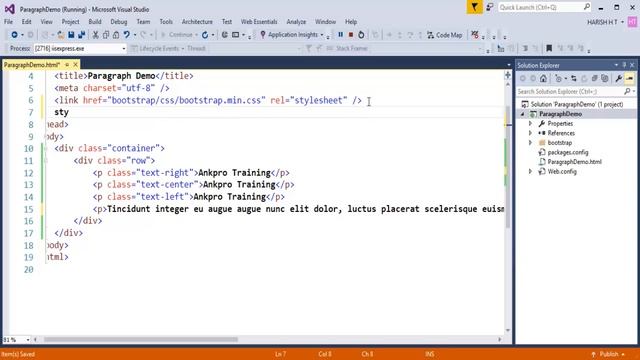
Task: Open the Edit menu
Action: point(27,22)
